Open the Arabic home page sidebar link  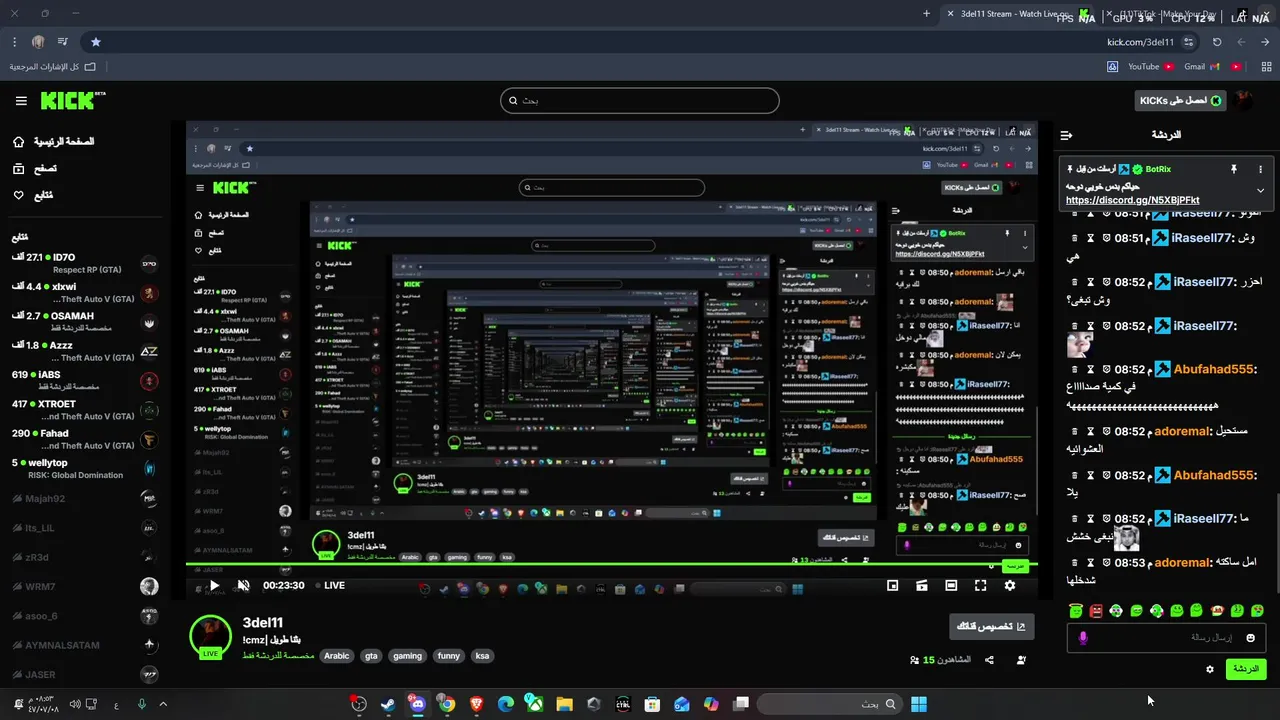(x=53, y=142)
